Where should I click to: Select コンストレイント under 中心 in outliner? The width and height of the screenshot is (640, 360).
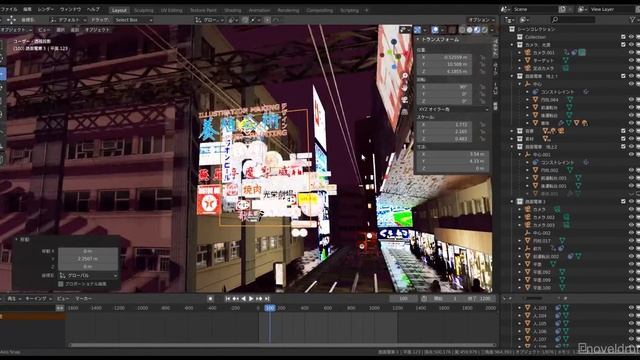(x=557, y=92)
